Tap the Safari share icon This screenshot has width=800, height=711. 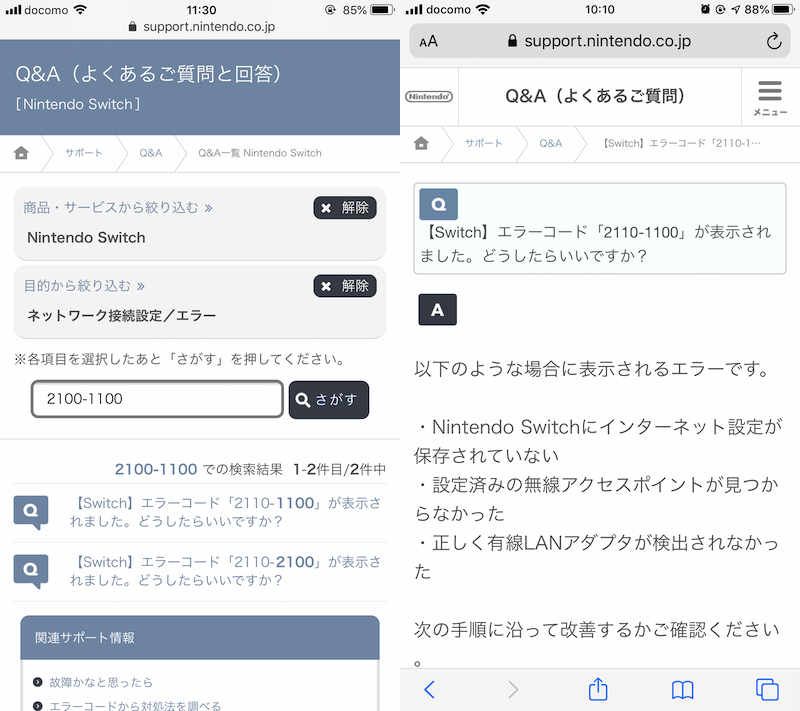coord(598,689)
